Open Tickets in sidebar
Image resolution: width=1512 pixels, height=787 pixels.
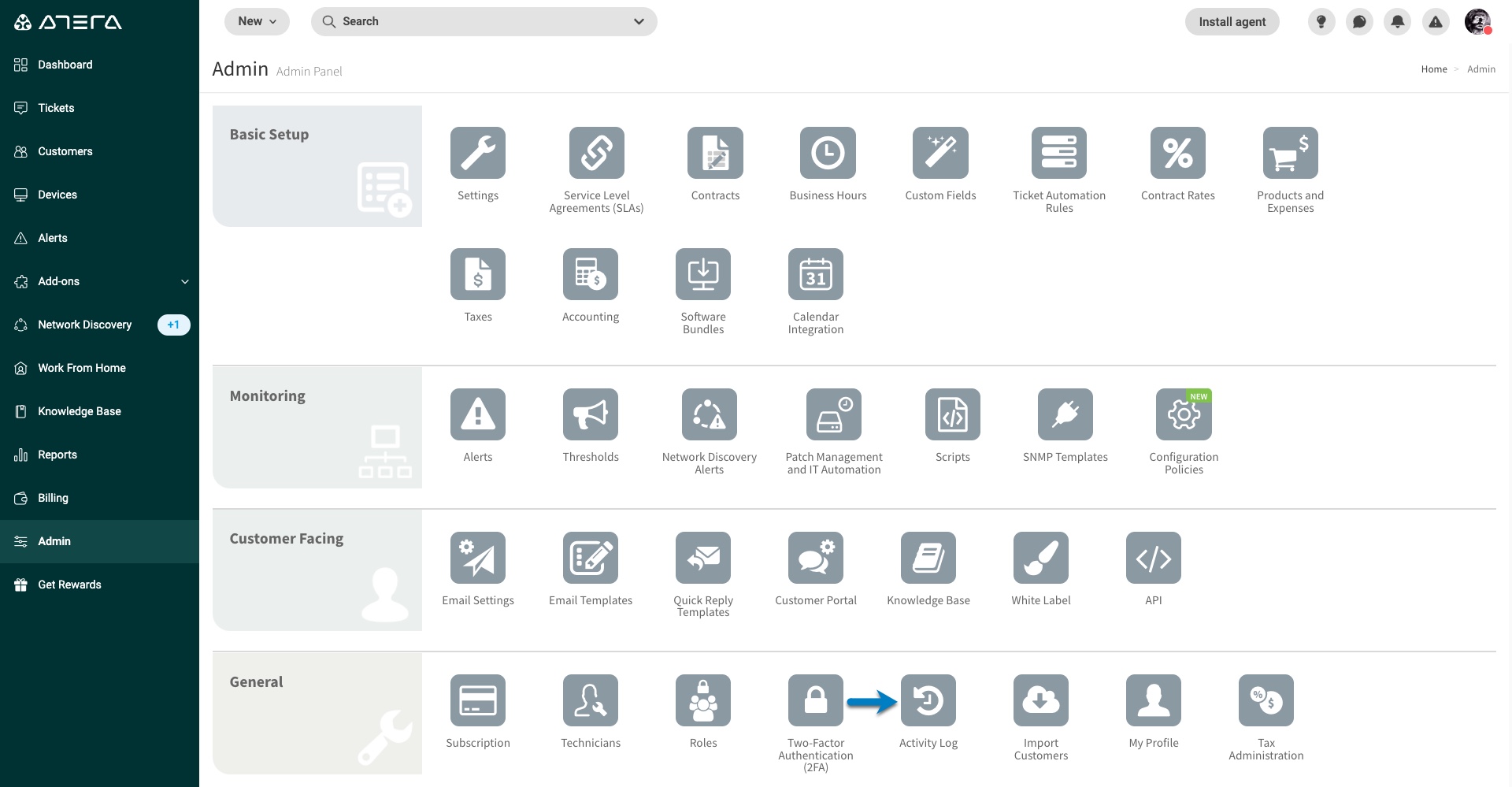99,108
